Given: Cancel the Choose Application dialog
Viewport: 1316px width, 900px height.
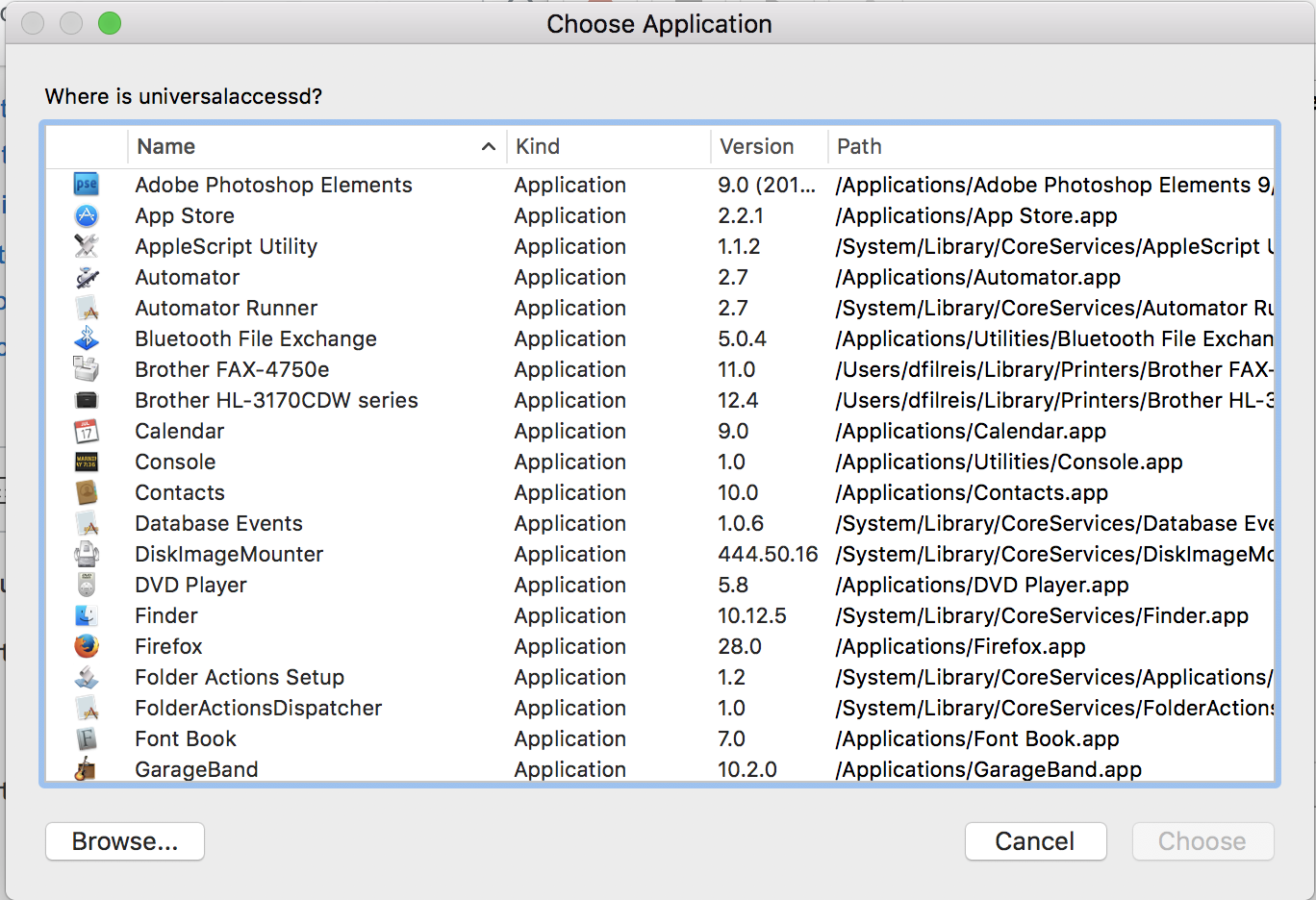Looking at the screenshot, I should pos(1035,841).
